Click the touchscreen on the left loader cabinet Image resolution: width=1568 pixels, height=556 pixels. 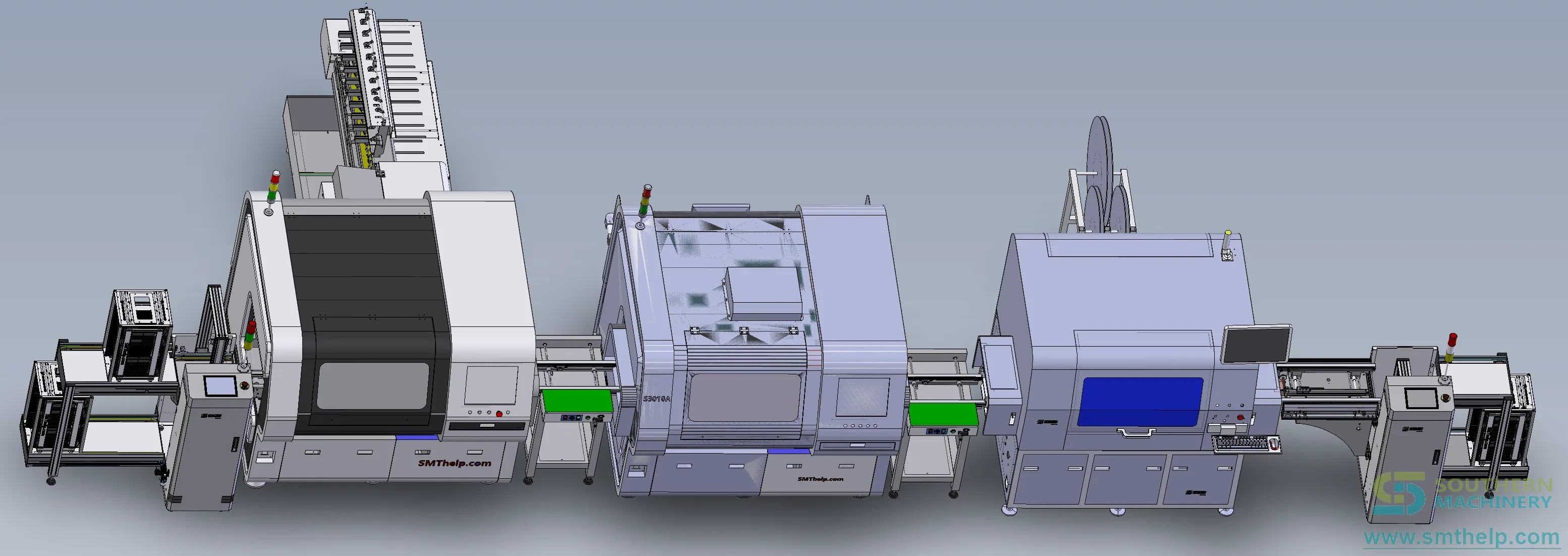tap(220, 385)
